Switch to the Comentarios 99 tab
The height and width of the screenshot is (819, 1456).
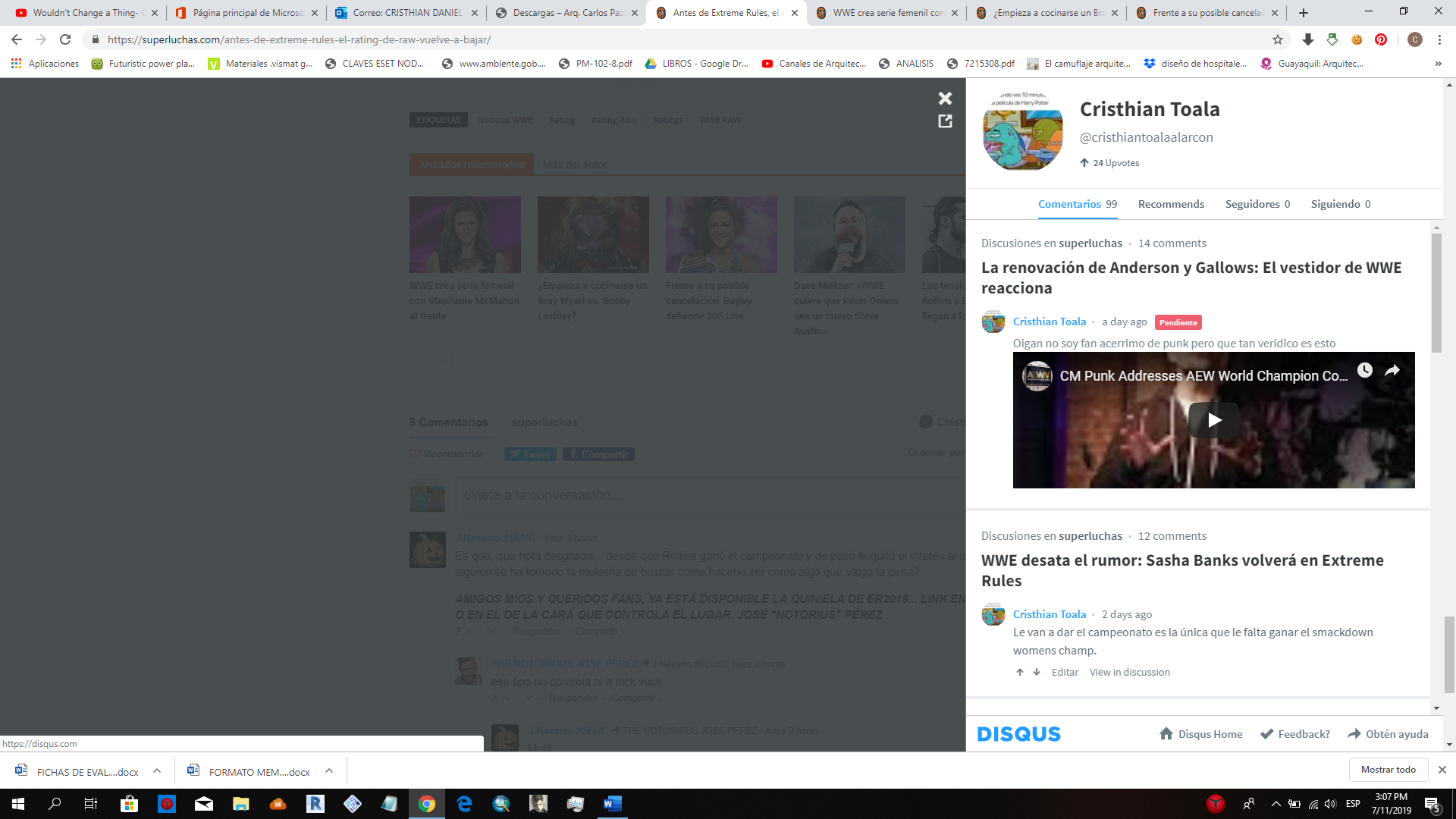point(1078,204)
